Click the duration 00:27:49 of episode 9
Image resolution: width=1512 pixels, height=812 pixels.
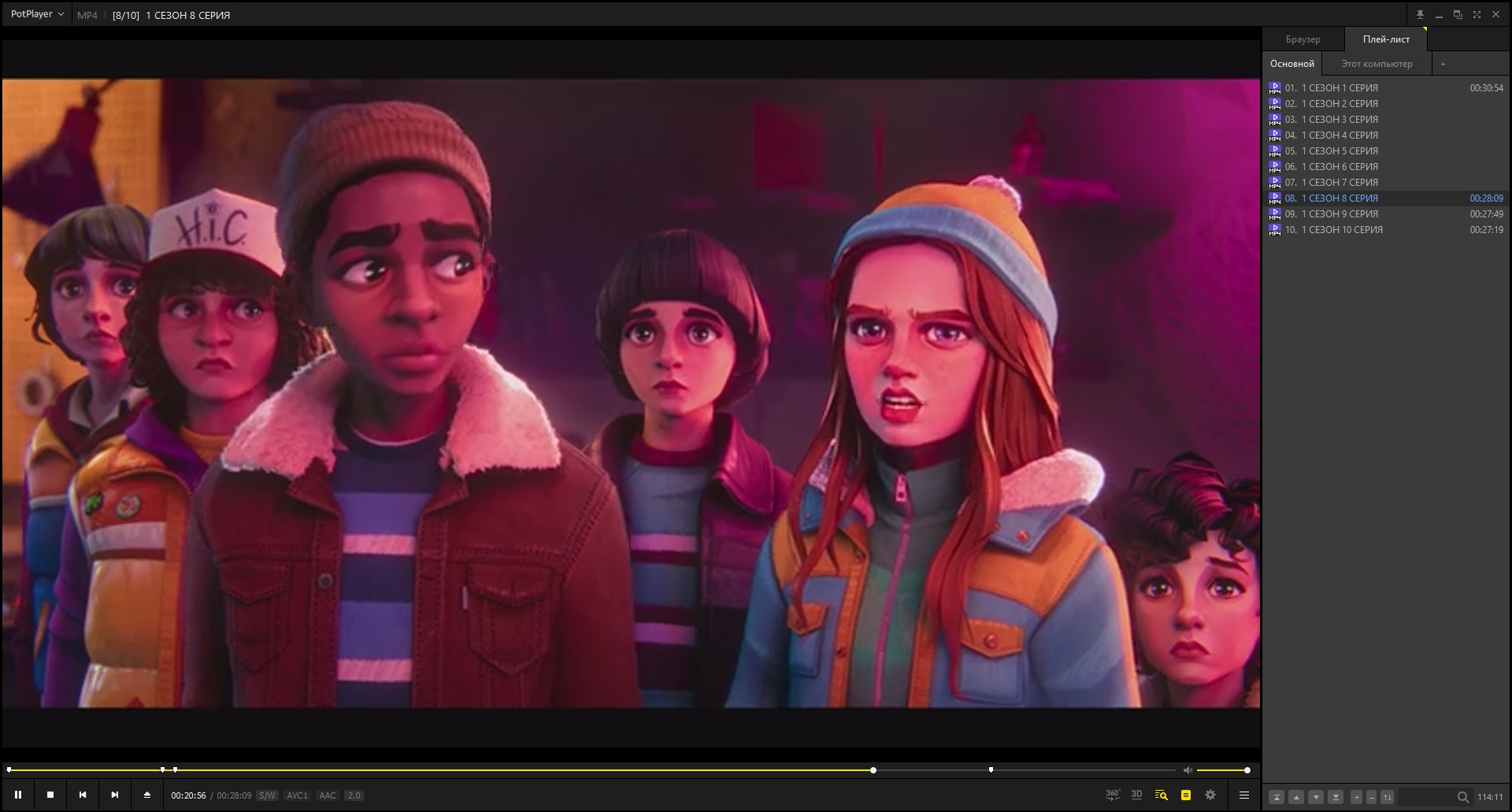click(1486, 214)
